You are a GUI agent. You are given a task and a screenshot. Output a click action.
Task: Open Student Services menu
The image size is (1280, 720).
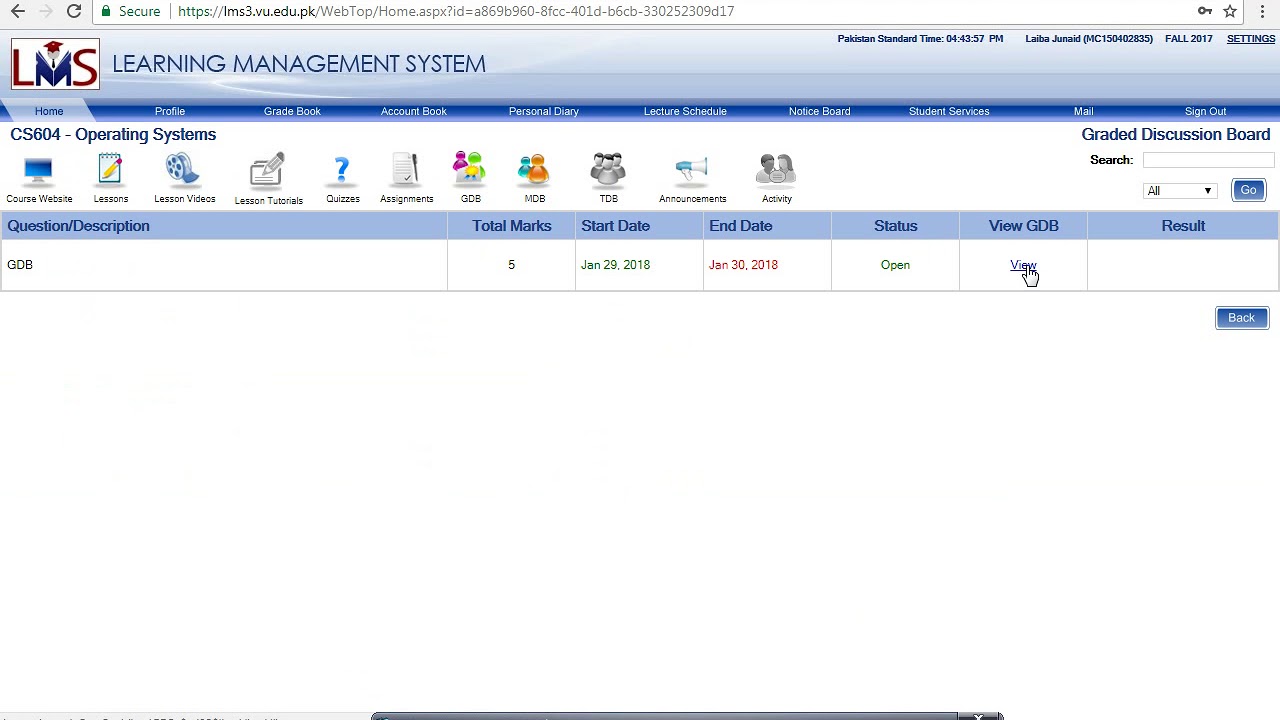(x=949, y=111)
